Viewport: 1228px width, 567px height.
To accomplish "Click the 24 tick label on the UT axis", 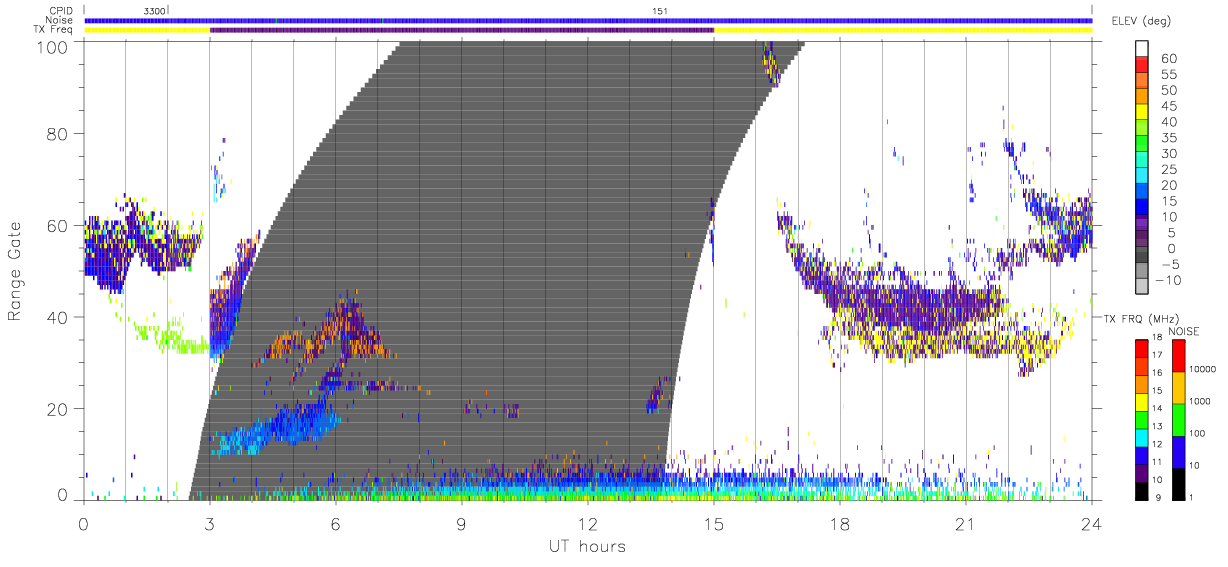I will [x=1091, y=523].
